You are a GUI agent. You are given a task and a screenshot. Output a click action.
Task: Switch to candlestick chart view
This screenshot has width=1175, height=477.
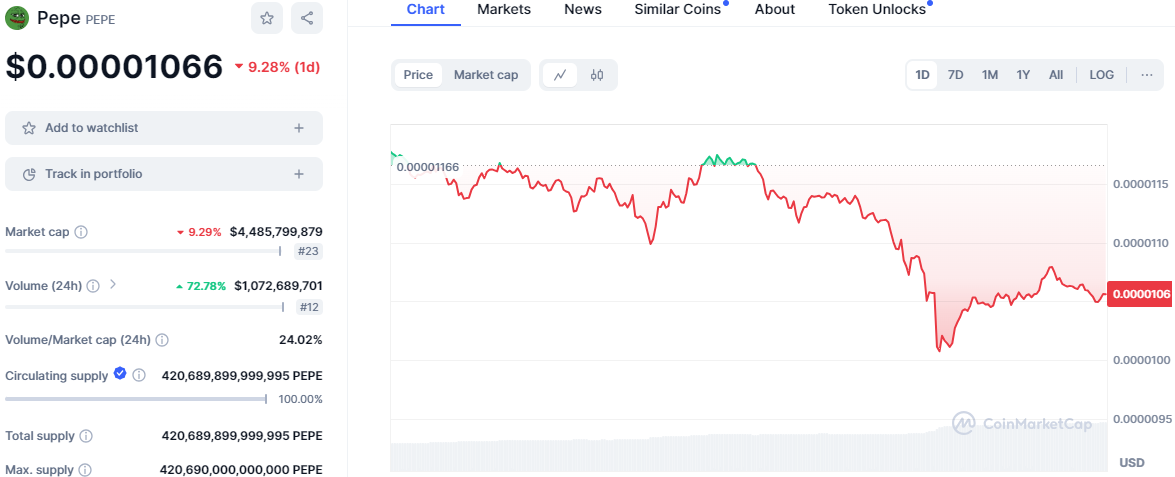[x=596, y=75]
